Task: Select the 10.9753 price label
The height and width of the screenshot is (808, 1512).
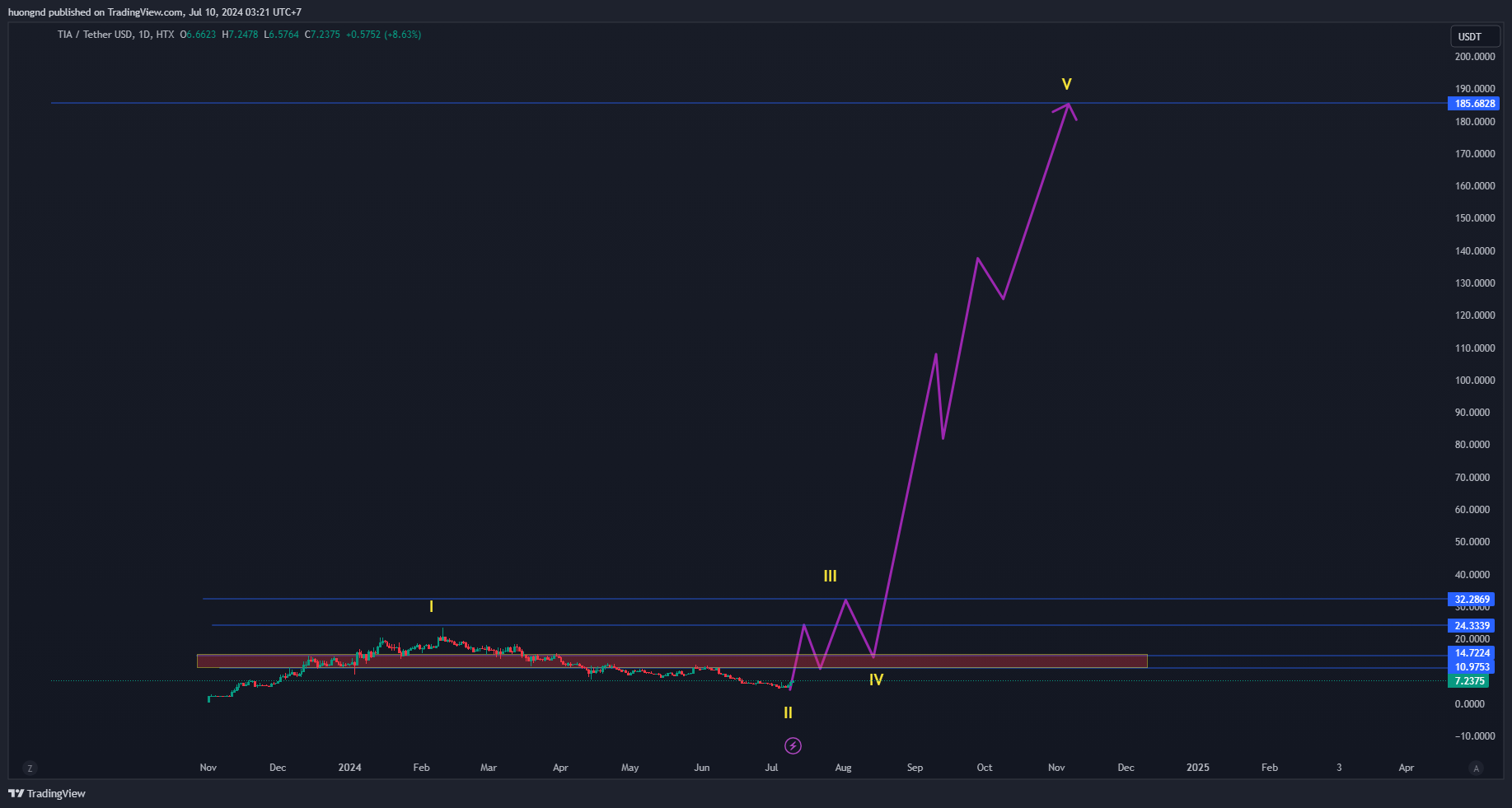Action: point(1472,667)
